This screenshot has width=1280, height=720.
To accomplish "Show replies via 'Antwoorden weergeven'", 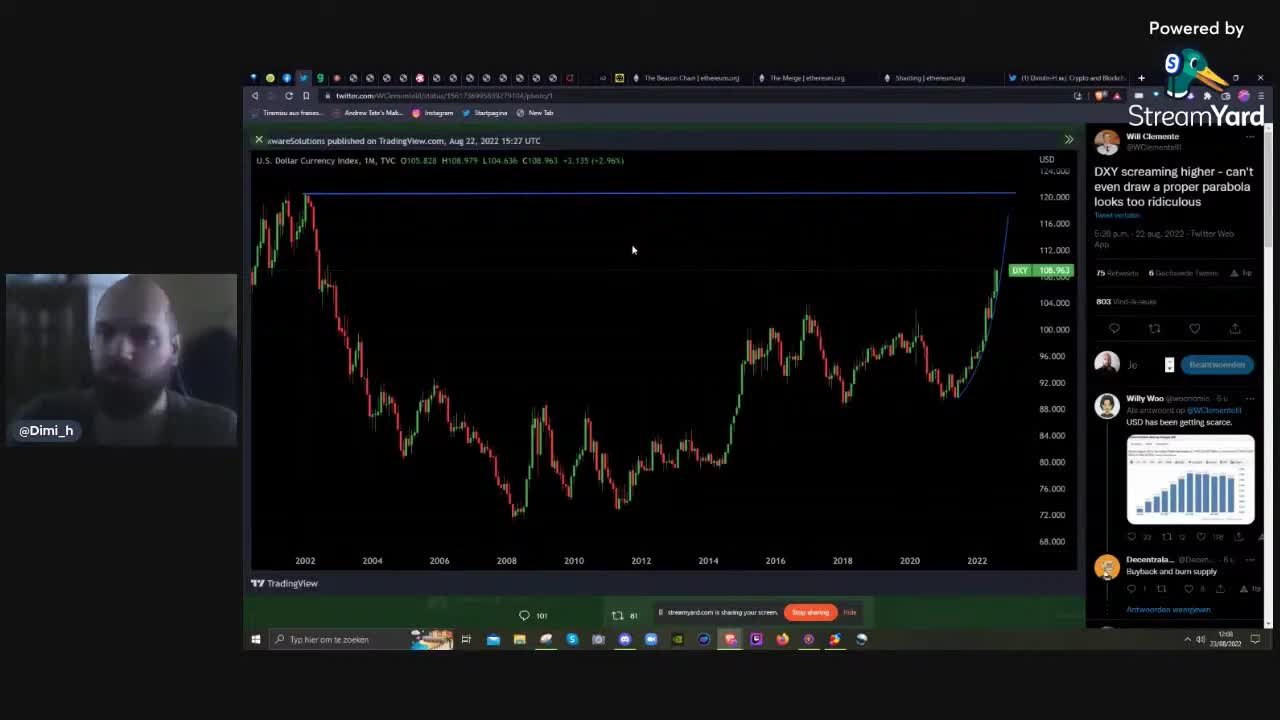I will [1168, 609].
